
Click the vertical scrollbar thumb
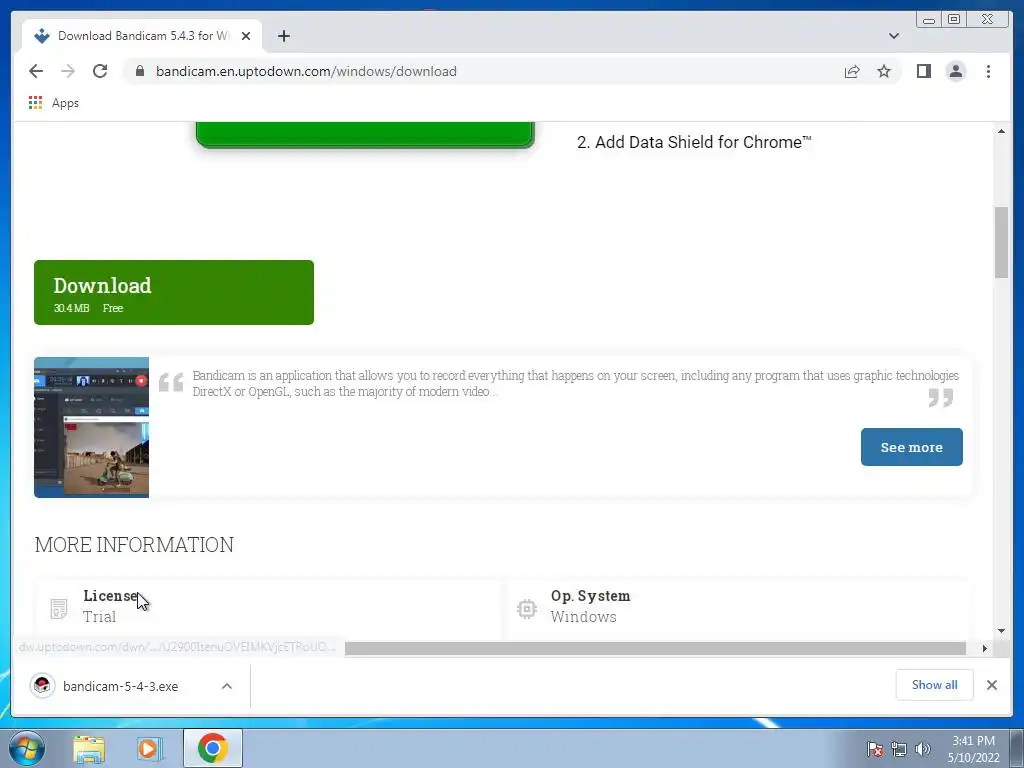coord(1001,242)
